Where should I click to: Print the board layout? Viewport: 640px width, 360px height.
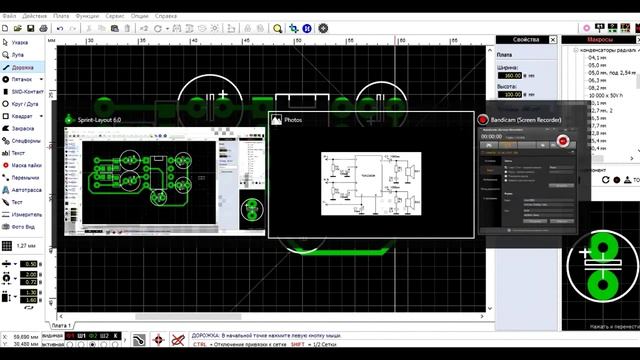(x=43, y=28)
